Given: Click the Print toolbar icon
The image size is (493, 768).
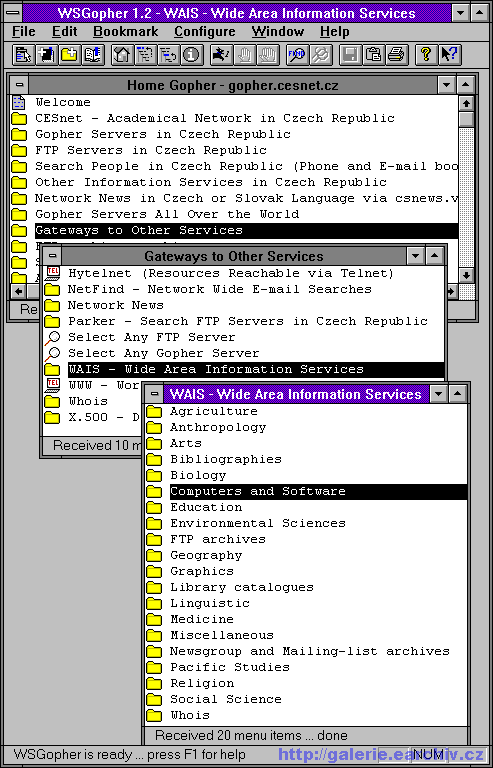Looking at the screenshot, I should pyautogui.click(x=396, y=54).
